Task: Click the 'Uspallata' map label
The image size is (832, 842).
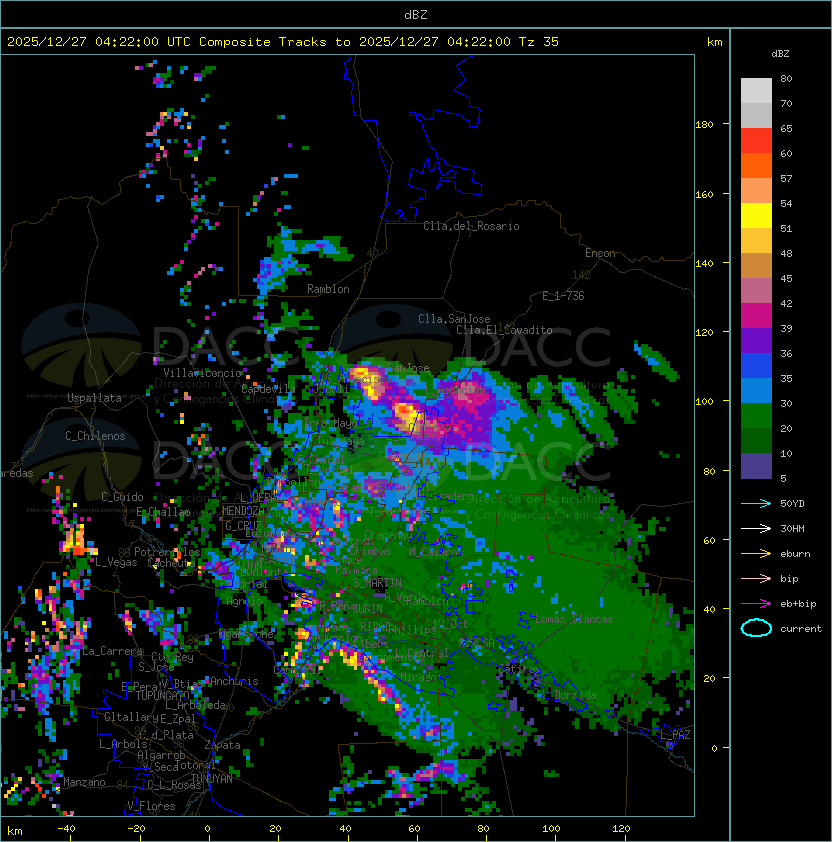Action: point(94,398)
